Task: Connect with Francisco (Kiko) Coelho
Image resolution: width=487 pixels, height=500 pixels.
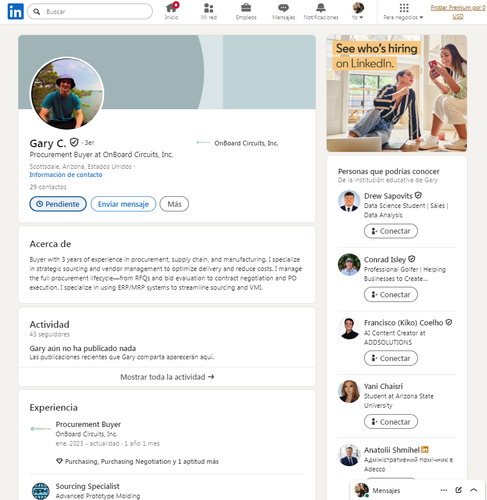Action: click(x=391, y=358)
